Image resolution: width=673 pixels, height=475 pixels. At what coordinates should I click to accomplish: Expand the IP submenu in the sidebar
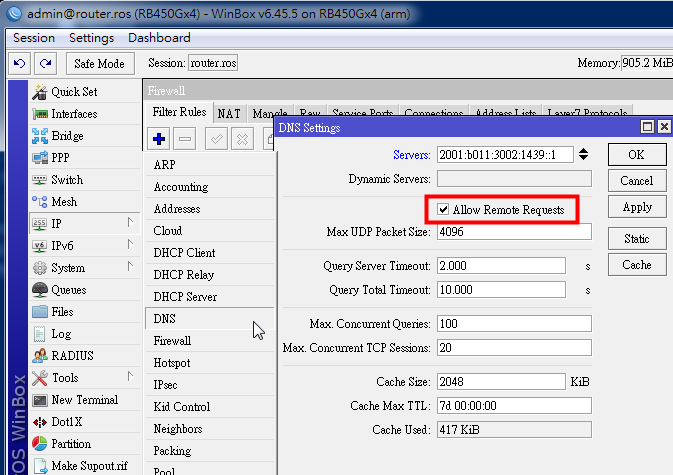tap(130, 223)
